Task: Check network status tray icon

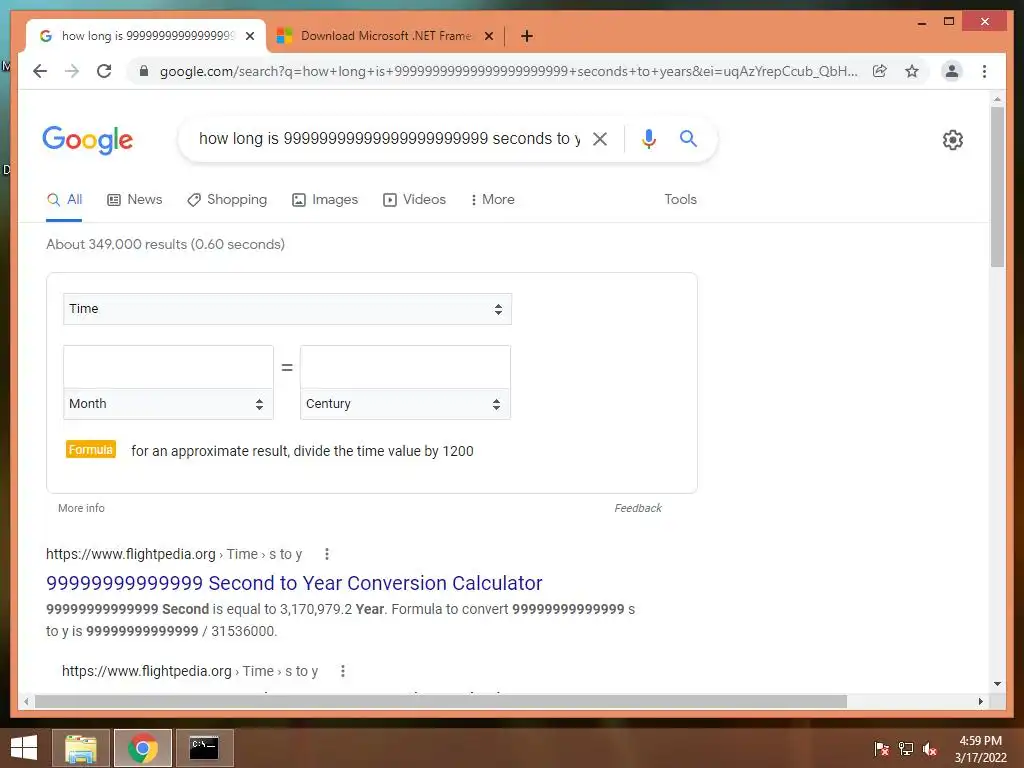Action: [906, 749]
